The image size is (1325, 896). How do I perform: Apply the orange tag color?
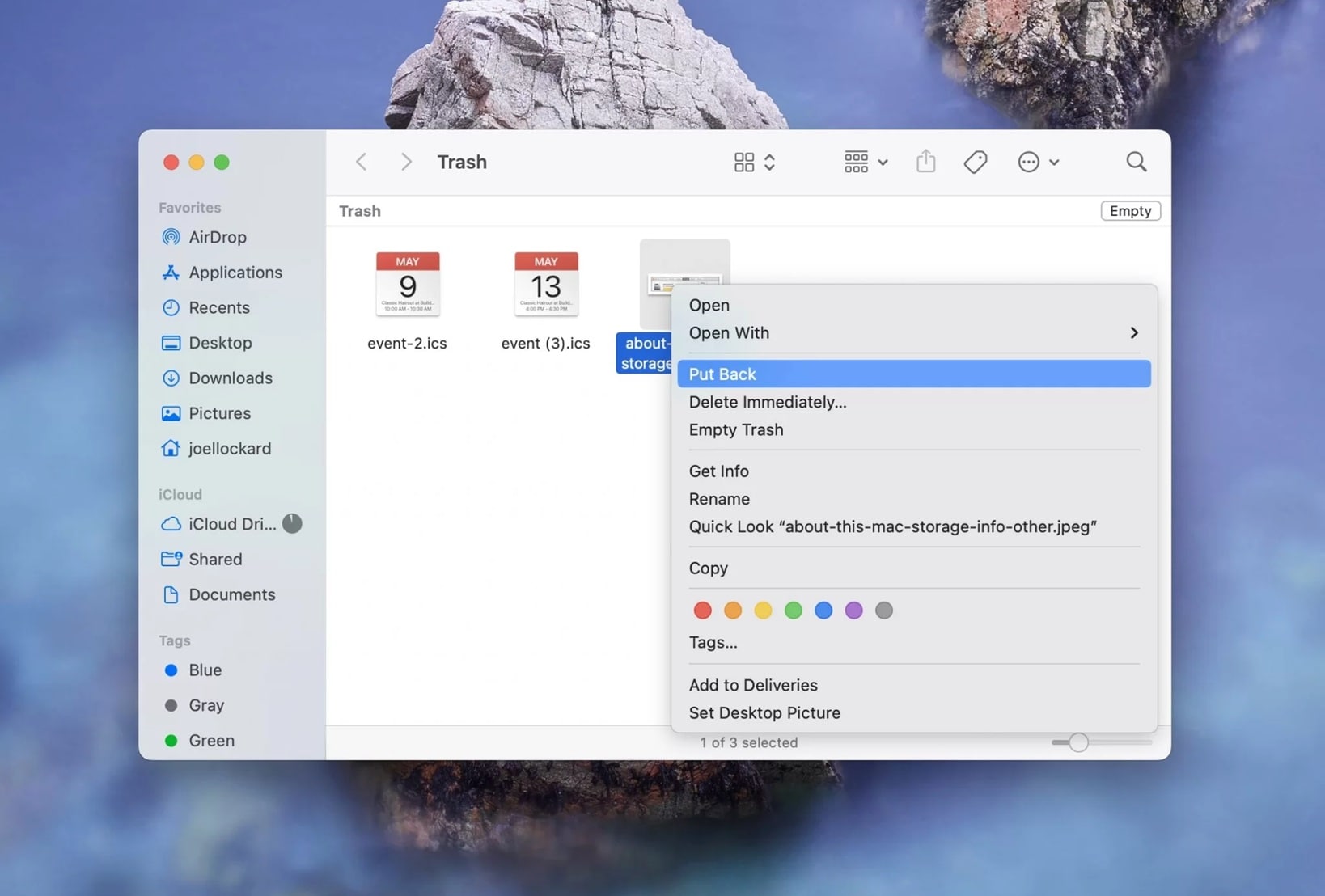[733, 610]
